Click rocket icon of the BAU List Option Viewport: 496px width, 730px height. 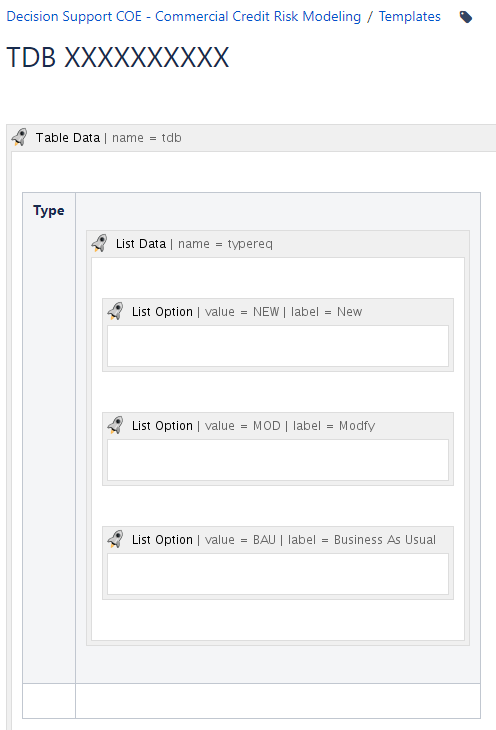pos(115,539)
